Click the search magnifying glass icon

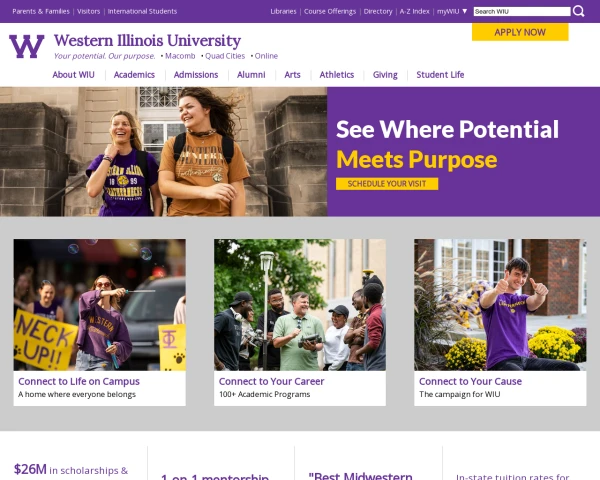(579, 11)
